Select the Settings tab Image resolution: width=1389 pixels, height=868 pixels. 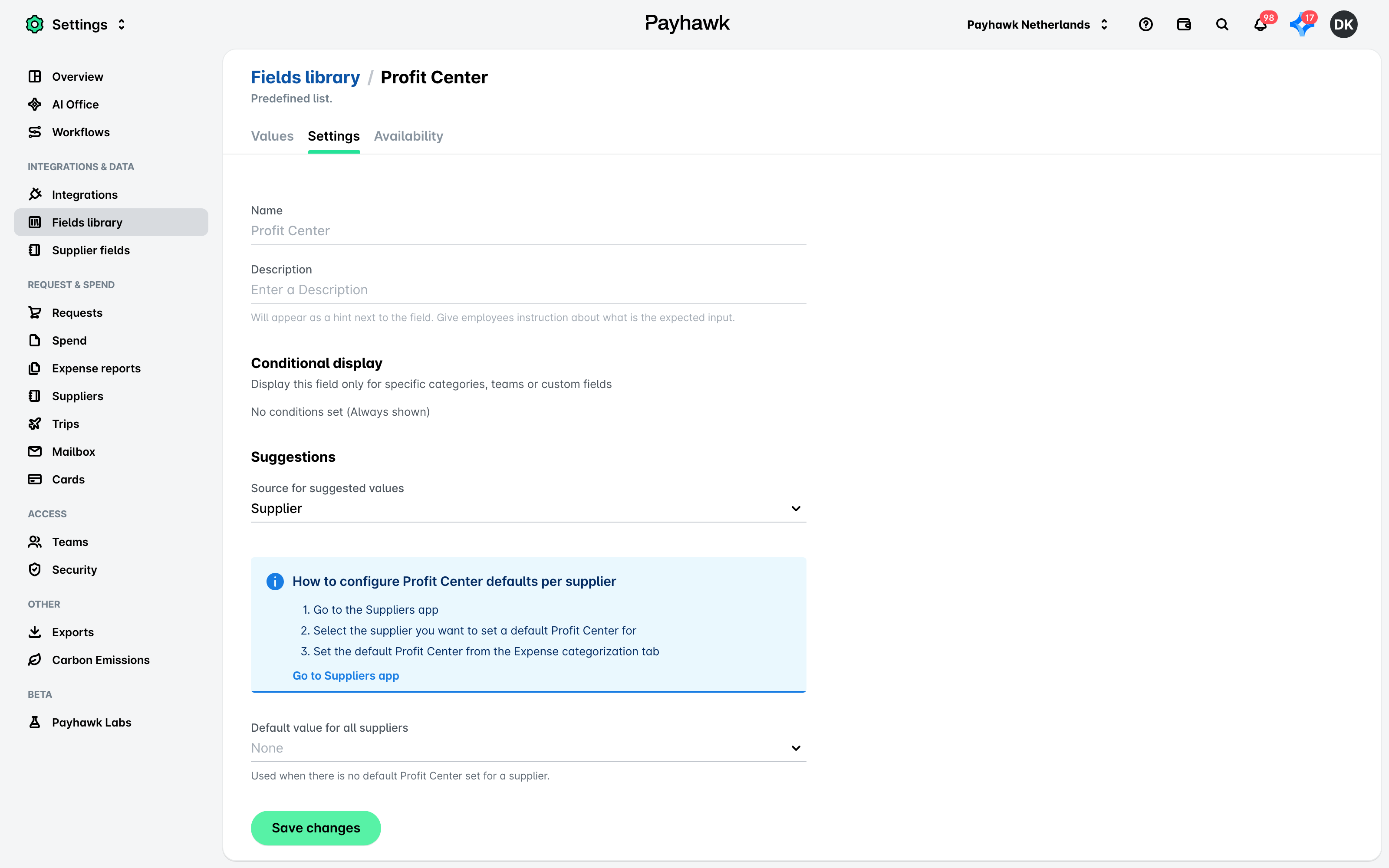click(x=333, y=136)
